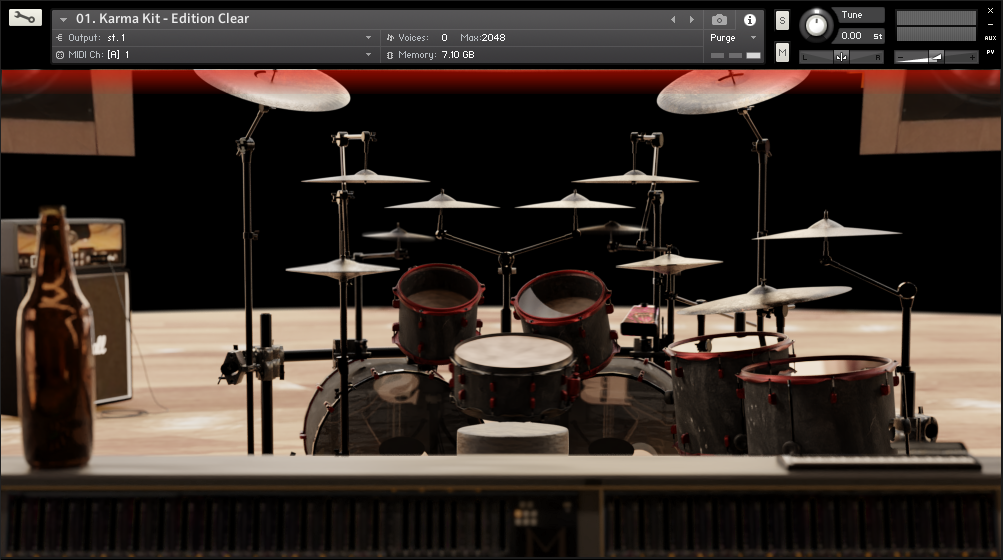Image resolution: width=1003 pixels, height=560 pixels.
Task: Open the snapshot camera view
Action: coord(719,19)
